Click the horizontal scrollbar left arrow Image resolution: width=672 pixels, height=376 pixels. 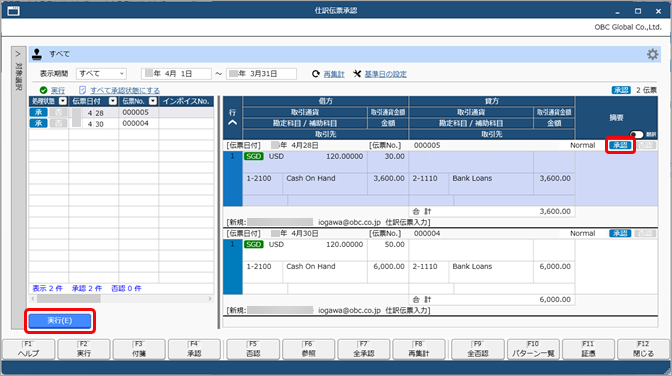(x=33, y=299)
